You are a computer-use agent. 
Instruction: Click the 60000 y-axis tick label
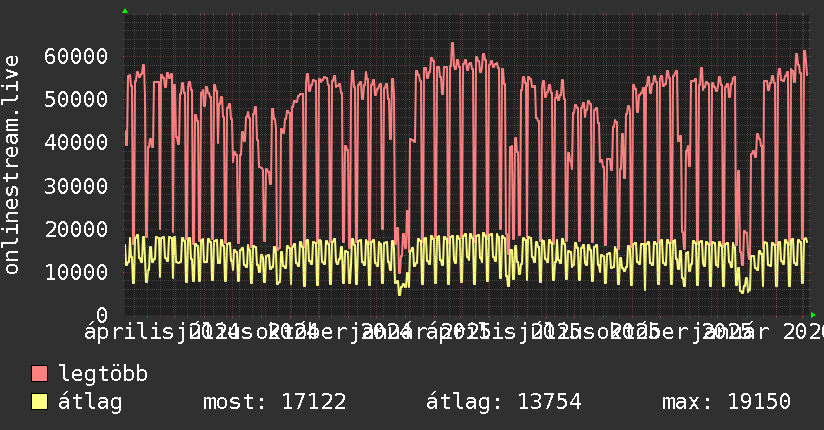coord(76,56)
